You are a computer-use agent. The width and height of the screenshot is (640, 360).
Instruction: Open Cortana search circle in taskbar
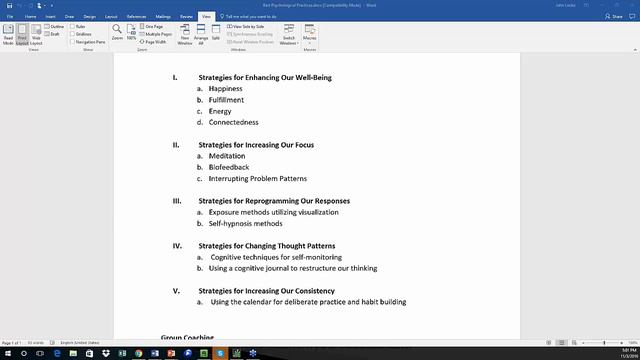24,353
